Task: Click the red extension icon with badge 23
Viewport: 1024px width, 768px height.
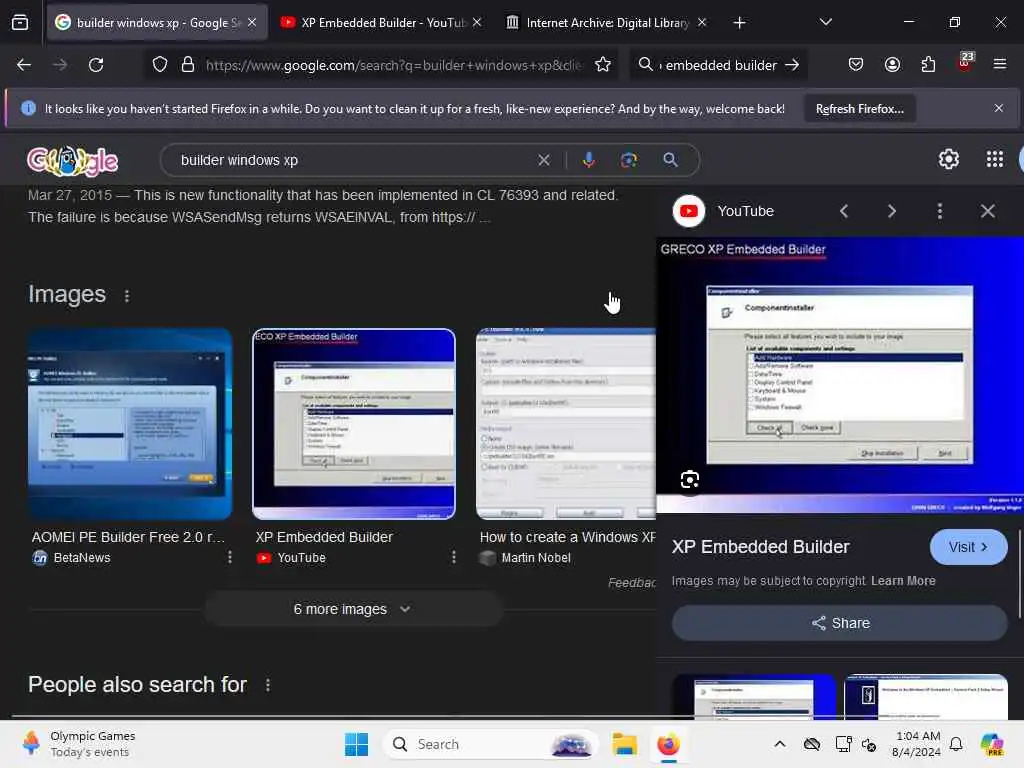Action: [965, 63]
